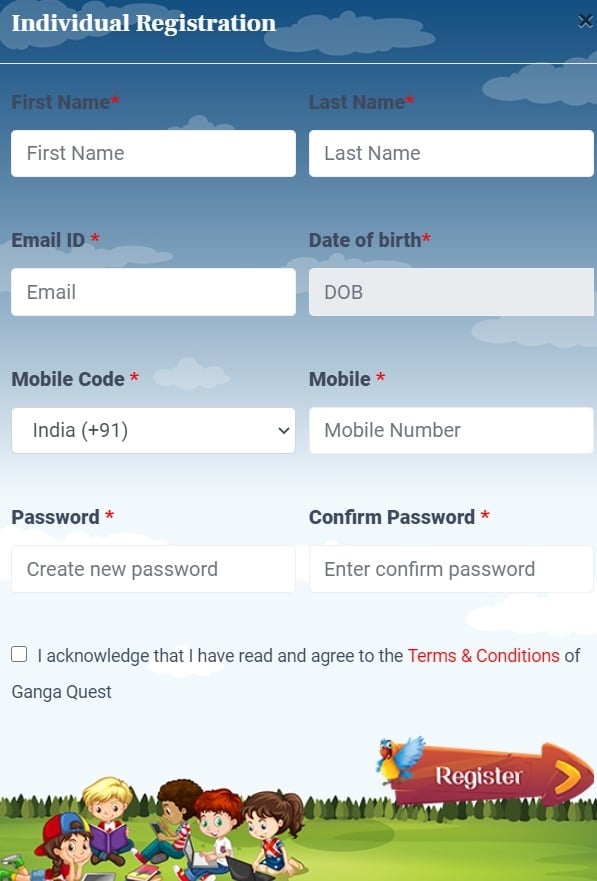
Task: Open the Terms & Conditions link
Action: (x=484, y=656)
